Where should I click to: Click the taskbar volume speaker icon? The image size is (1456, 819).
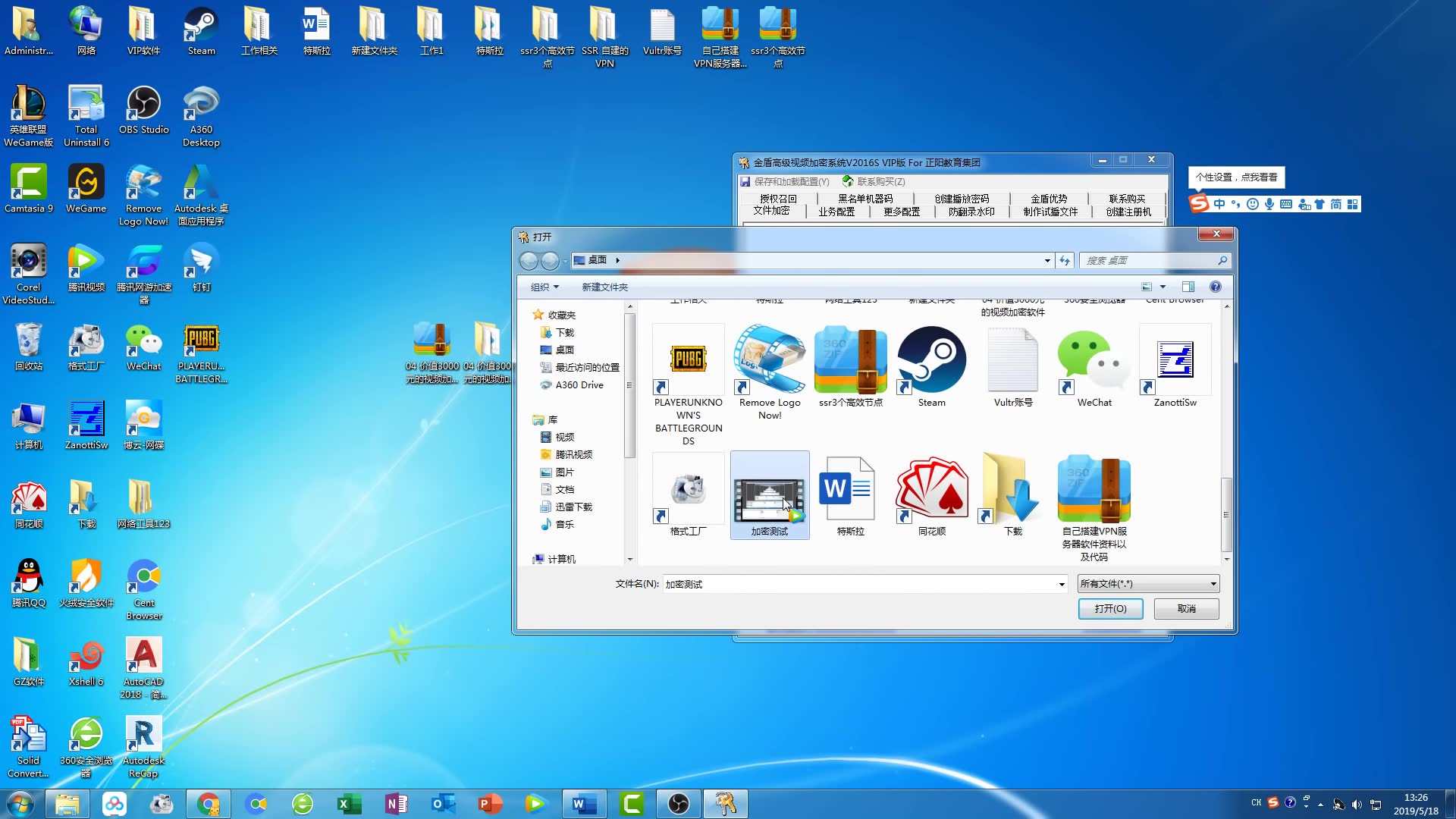tap(1357, 805)
